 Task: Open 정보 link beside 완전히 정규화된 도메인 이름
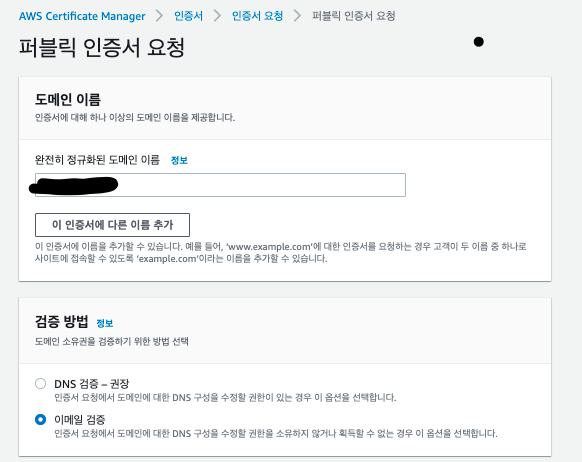179,160
